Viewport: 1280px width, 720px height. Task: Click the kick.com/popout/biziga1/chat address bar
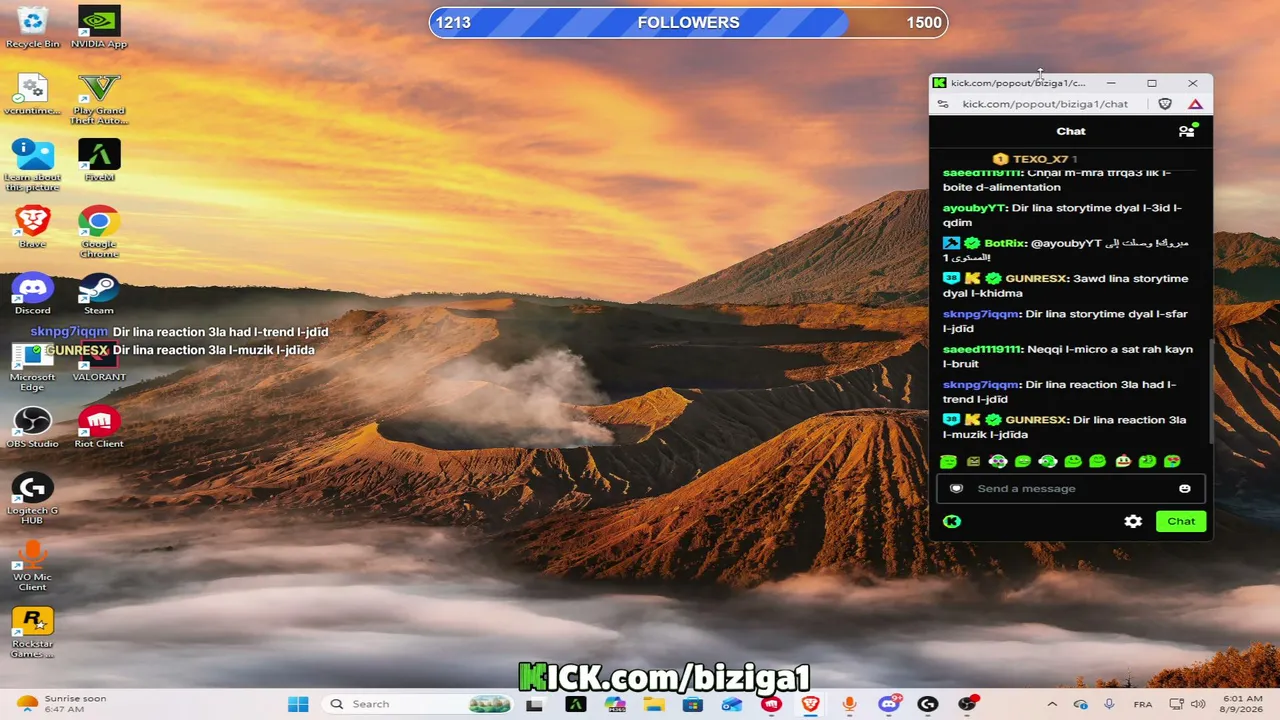(1045, 104)
